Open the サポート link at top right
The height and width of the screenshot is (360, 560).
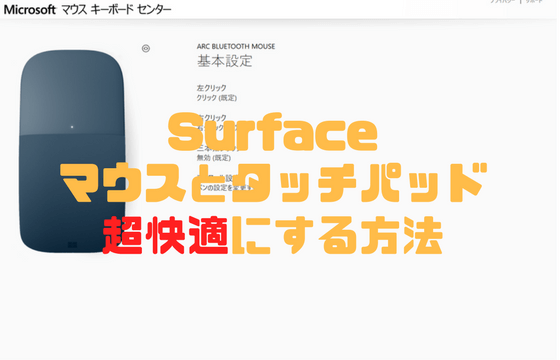534,1
